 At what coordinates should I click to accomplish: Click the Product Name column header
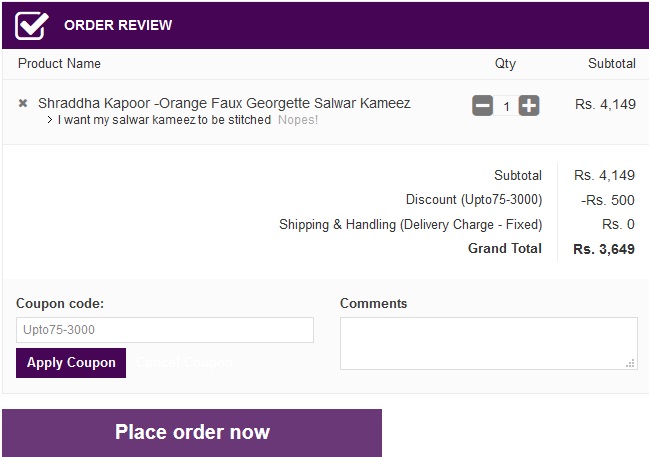(60, 63)
